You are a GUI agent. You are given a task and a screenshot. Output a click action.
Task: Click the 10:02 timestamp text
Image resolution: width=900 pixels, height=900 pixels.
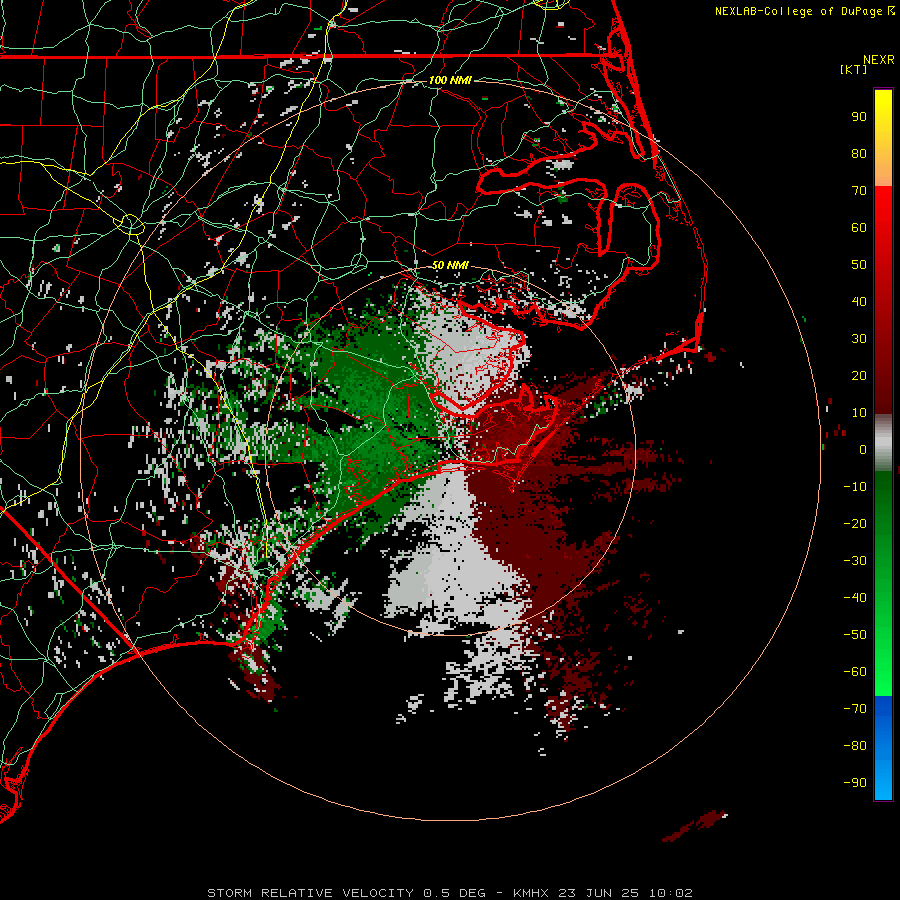click(x=670, y=893)
